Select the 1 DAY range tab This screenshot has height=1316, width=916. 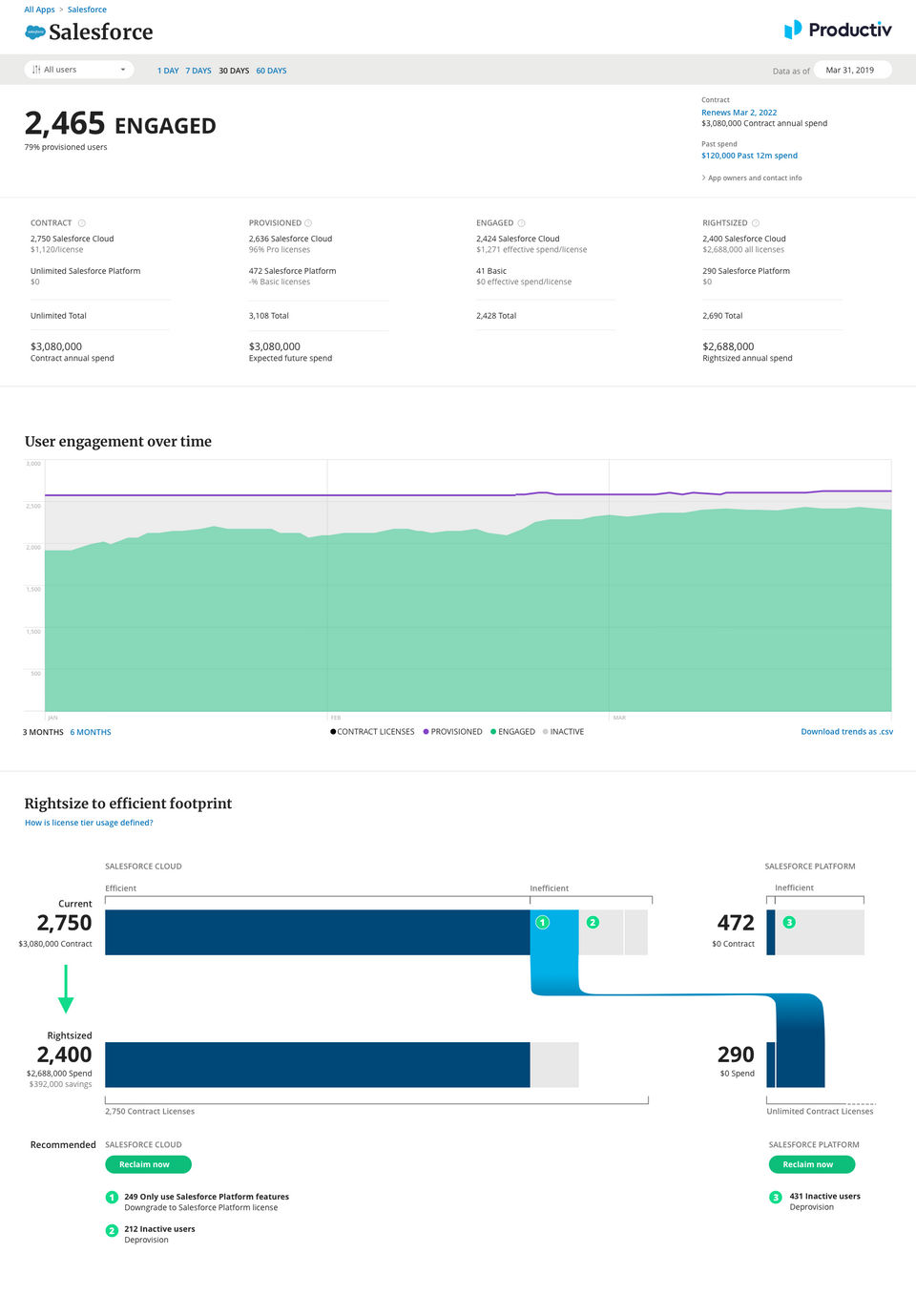[168, 71]
